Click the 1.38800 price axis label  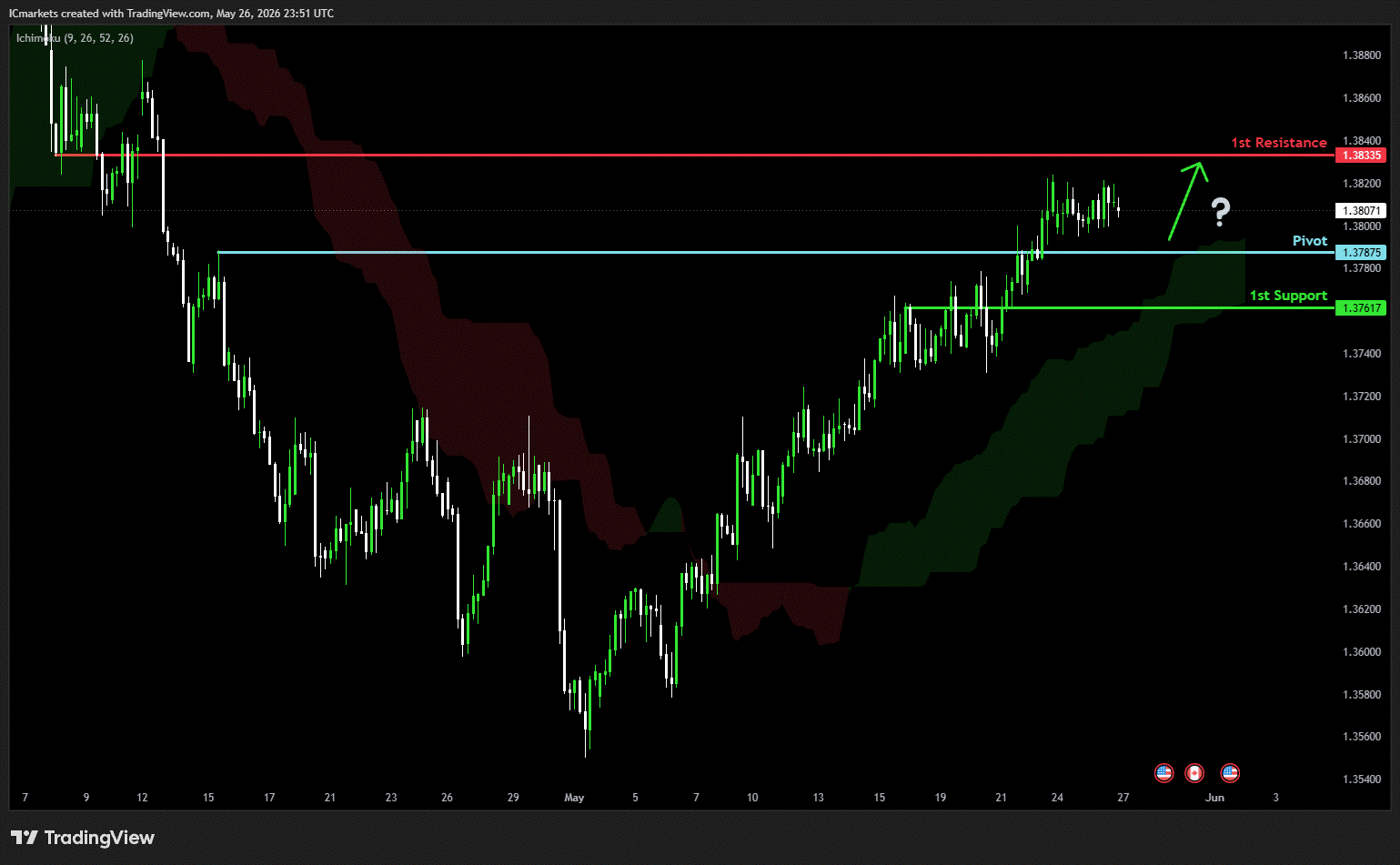point(1361,55)
